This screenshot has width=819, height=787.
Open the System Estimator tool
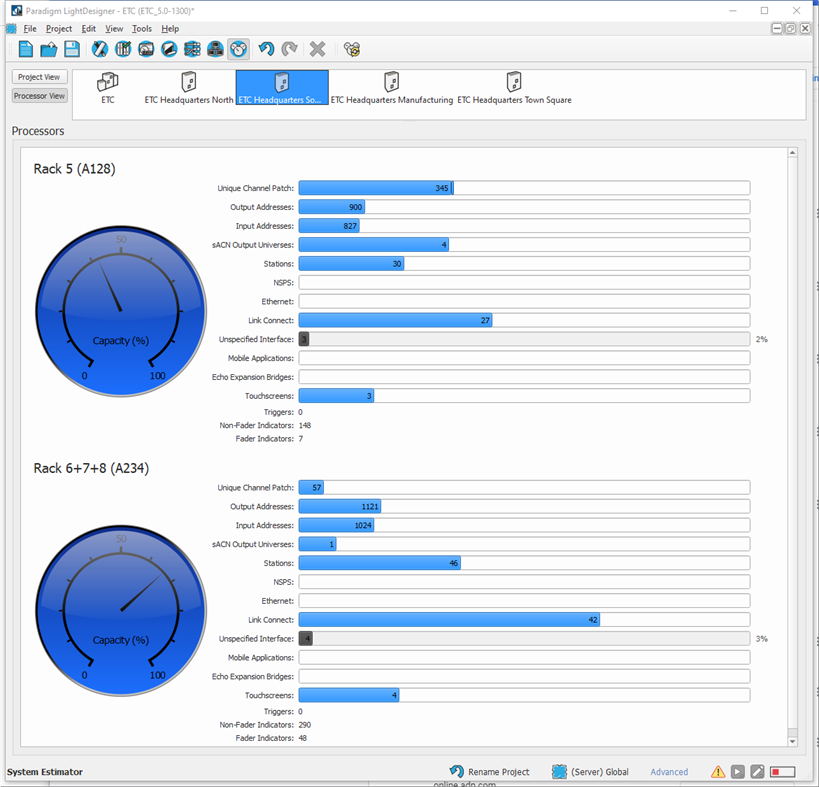237,48
